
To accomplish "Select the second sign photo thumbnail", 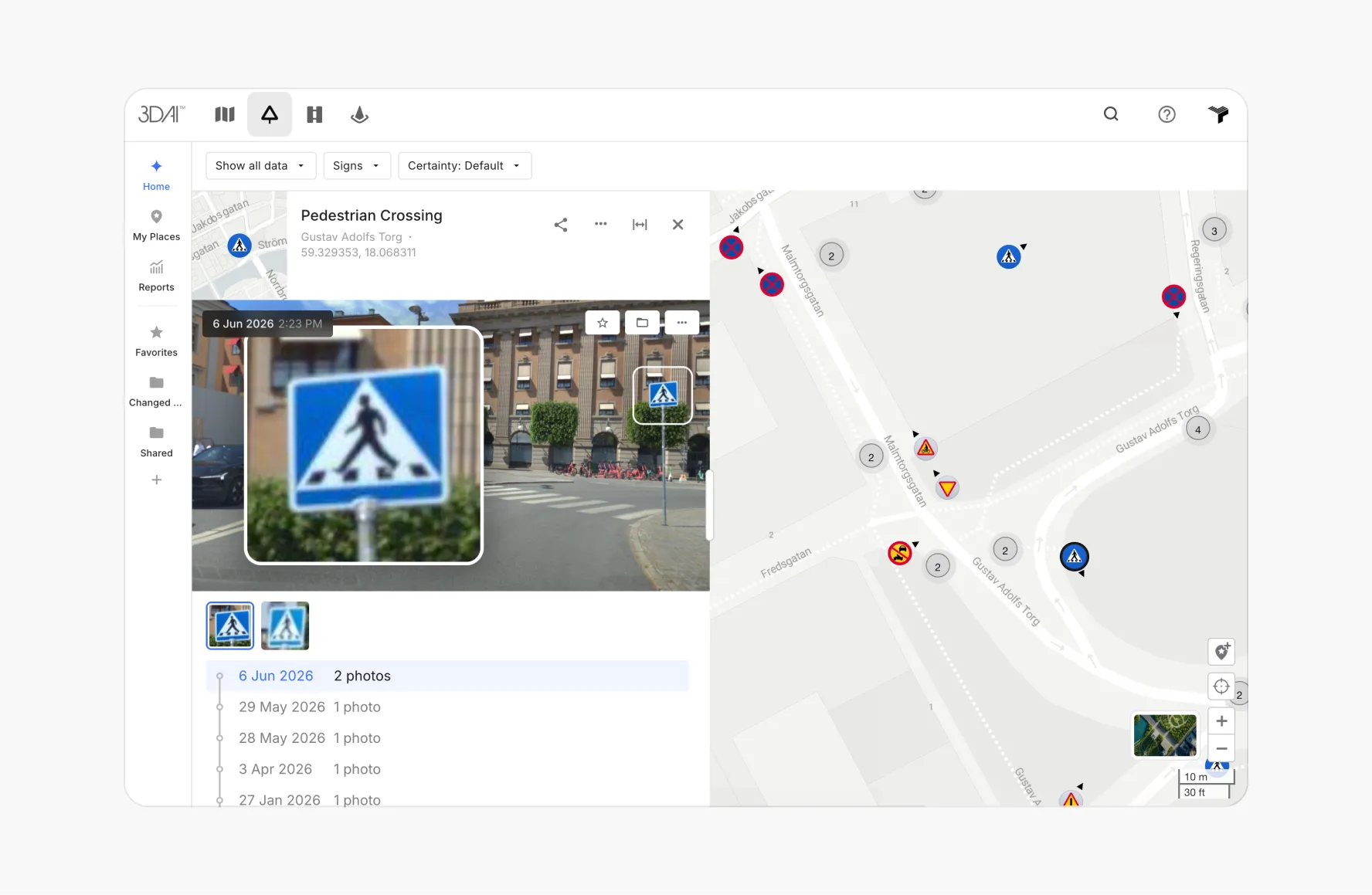I will coord(285,625).
